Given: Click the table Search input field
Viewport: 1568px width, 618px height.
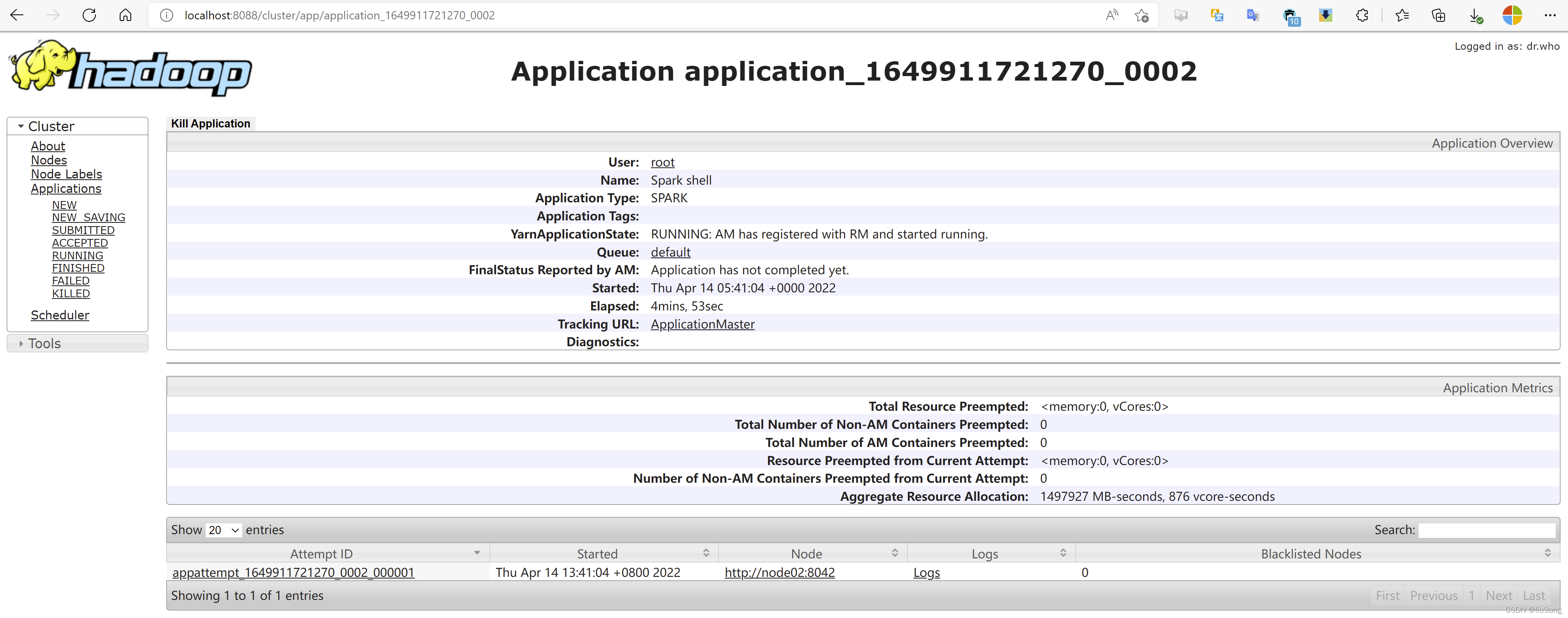Looking at the screenshot, I should tap(1487, 530).
